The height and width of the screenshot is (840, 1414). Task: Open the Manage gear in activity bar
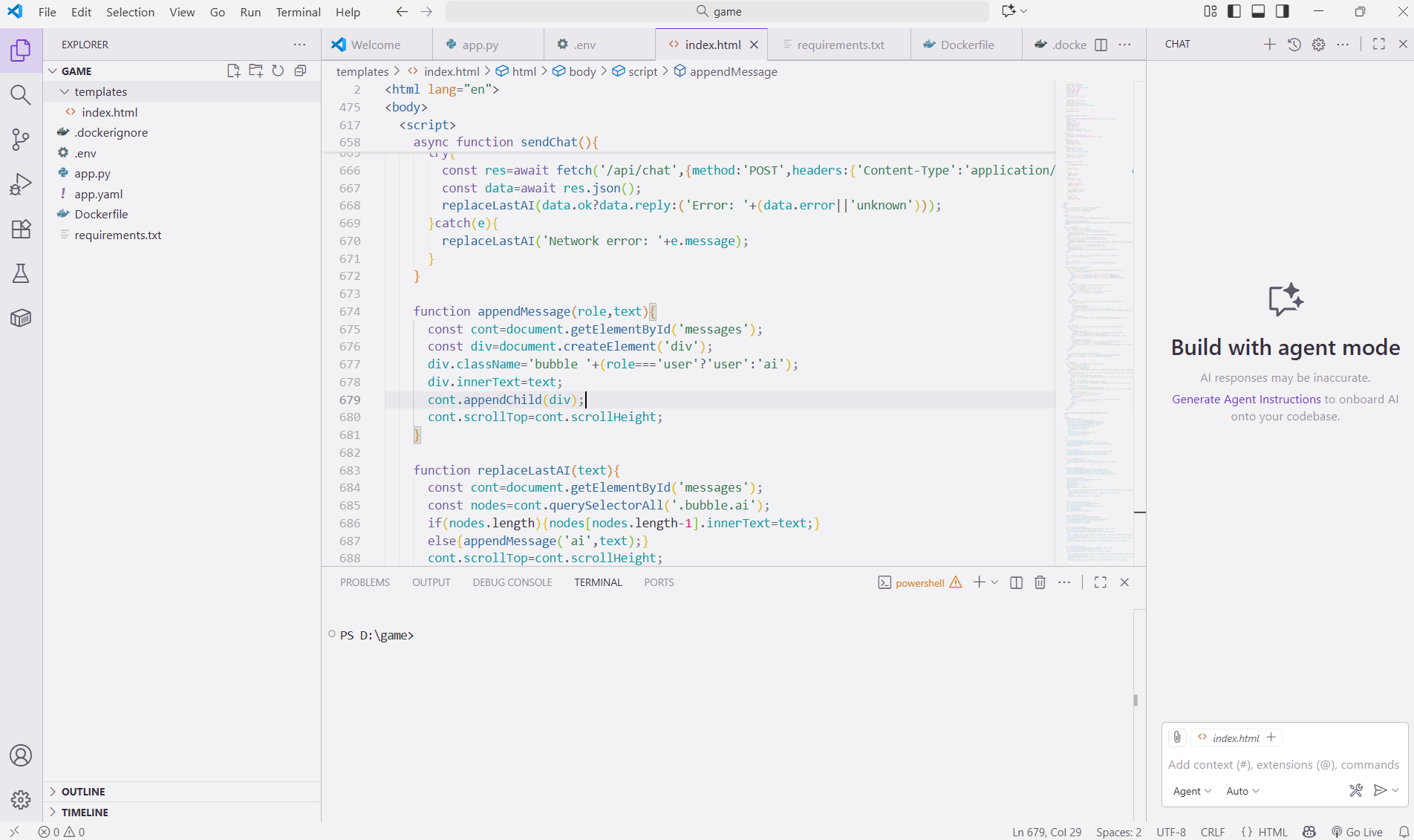point(21,799)
